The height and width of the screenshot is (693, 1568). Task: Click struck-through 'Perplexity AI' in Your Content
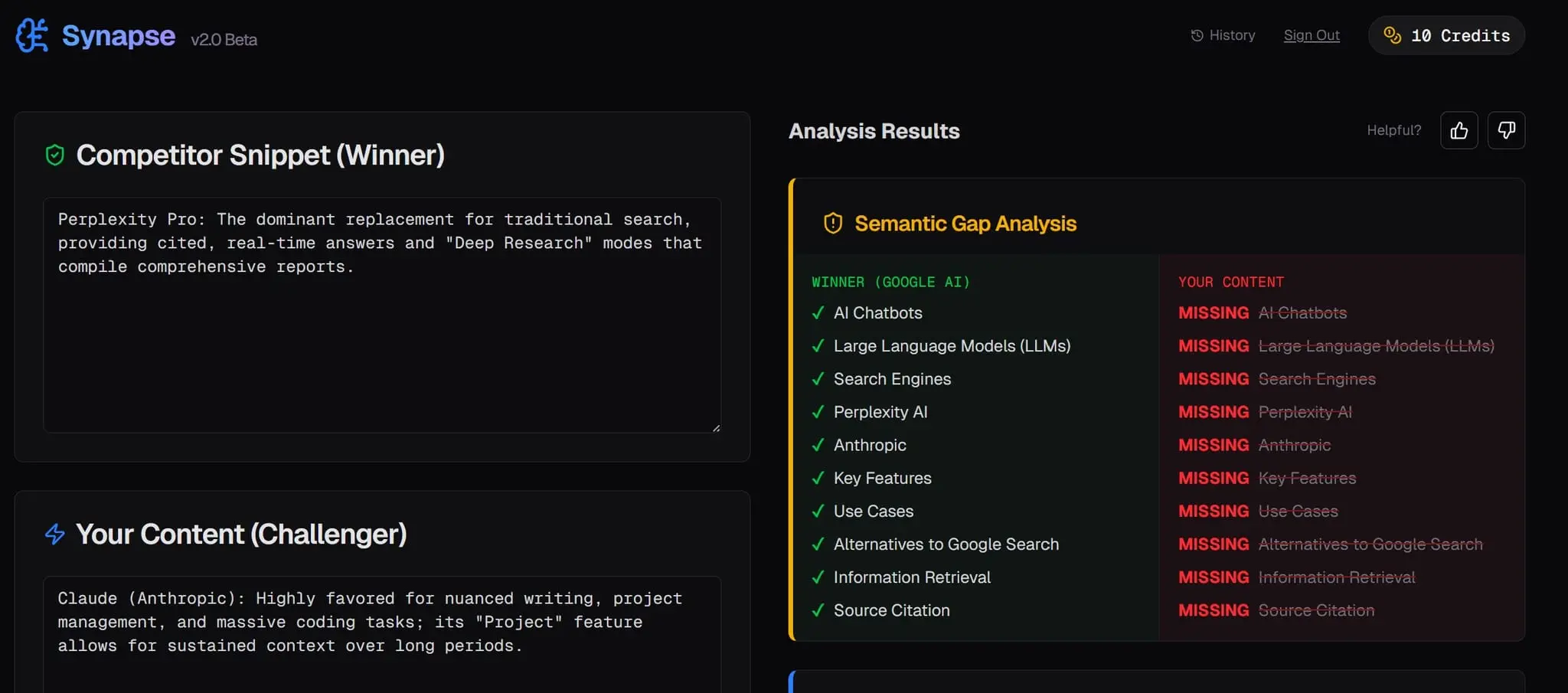1305,412
